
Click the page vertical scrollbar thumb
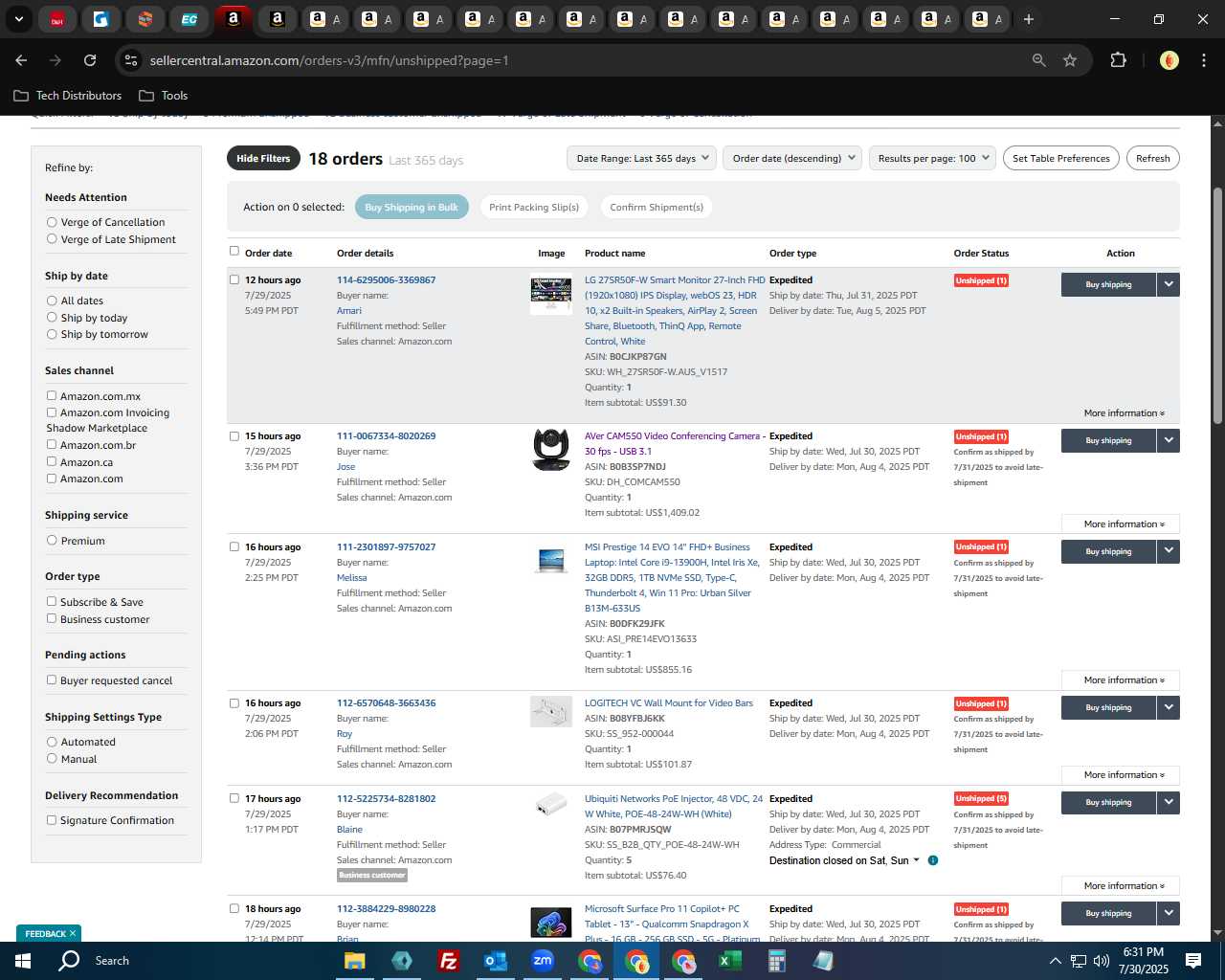pyautogui.click(x=1217, y=306)
